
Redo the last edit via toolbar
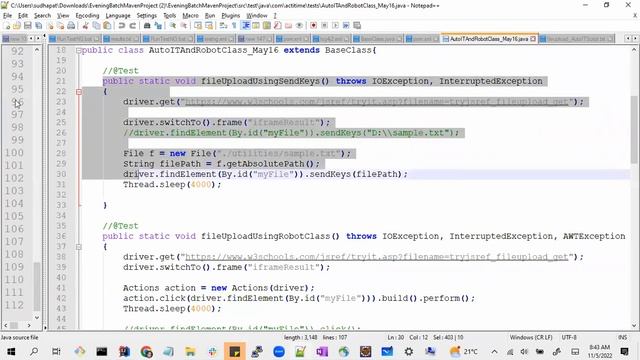point(132,25)
